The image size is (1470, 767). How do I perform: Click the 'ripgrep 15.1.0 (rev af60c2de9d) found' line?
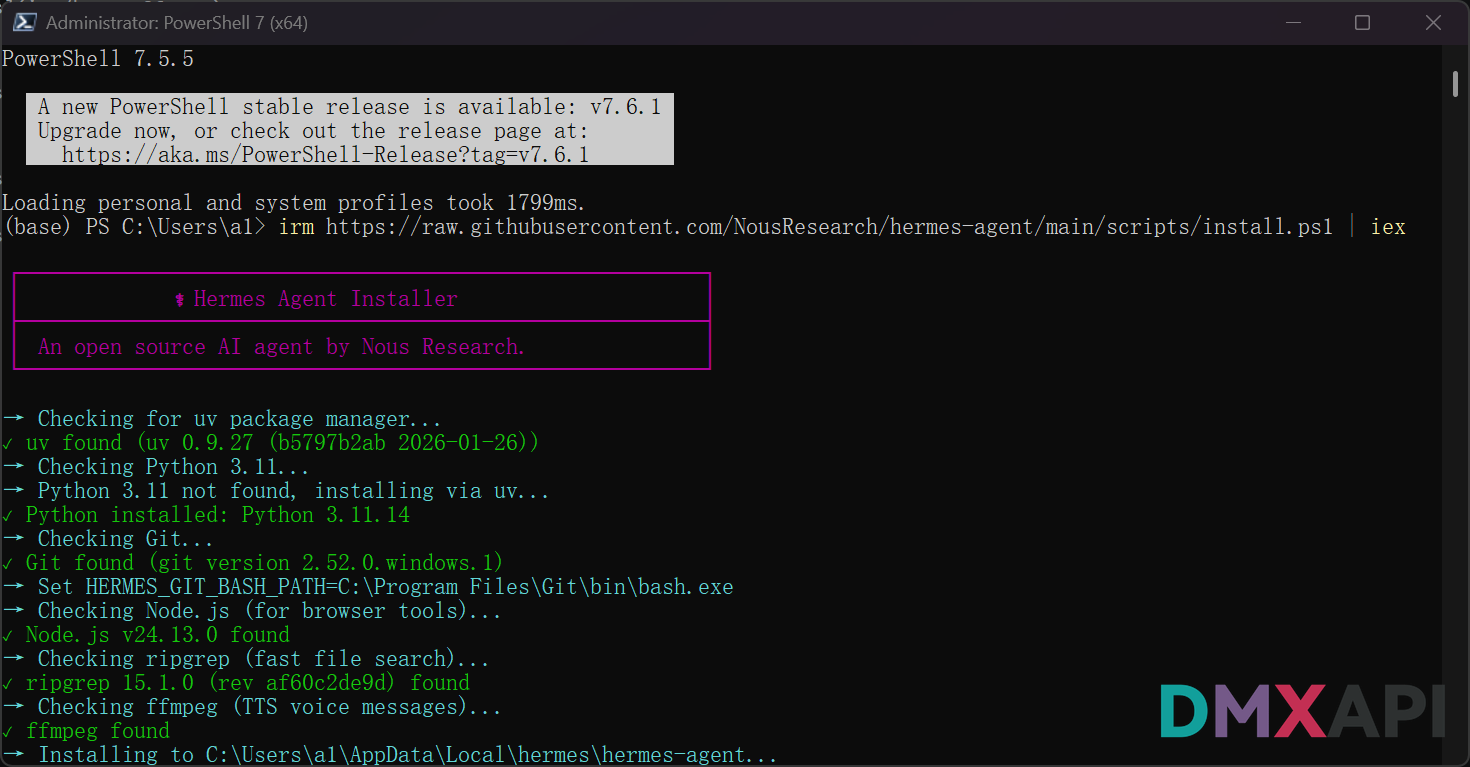pyautogui.click(x=236, y=683)
